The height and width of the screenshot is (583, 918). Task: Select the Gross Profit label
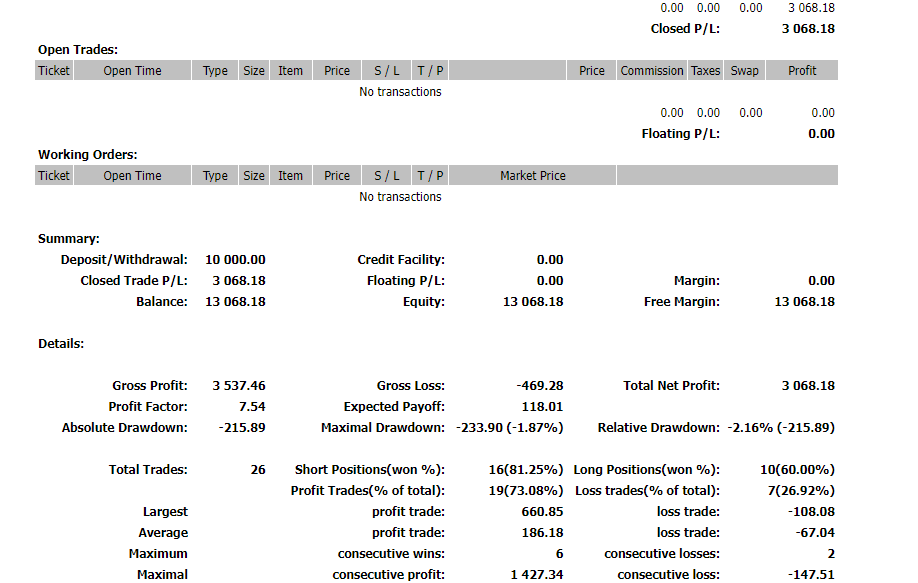click(150, 386)
